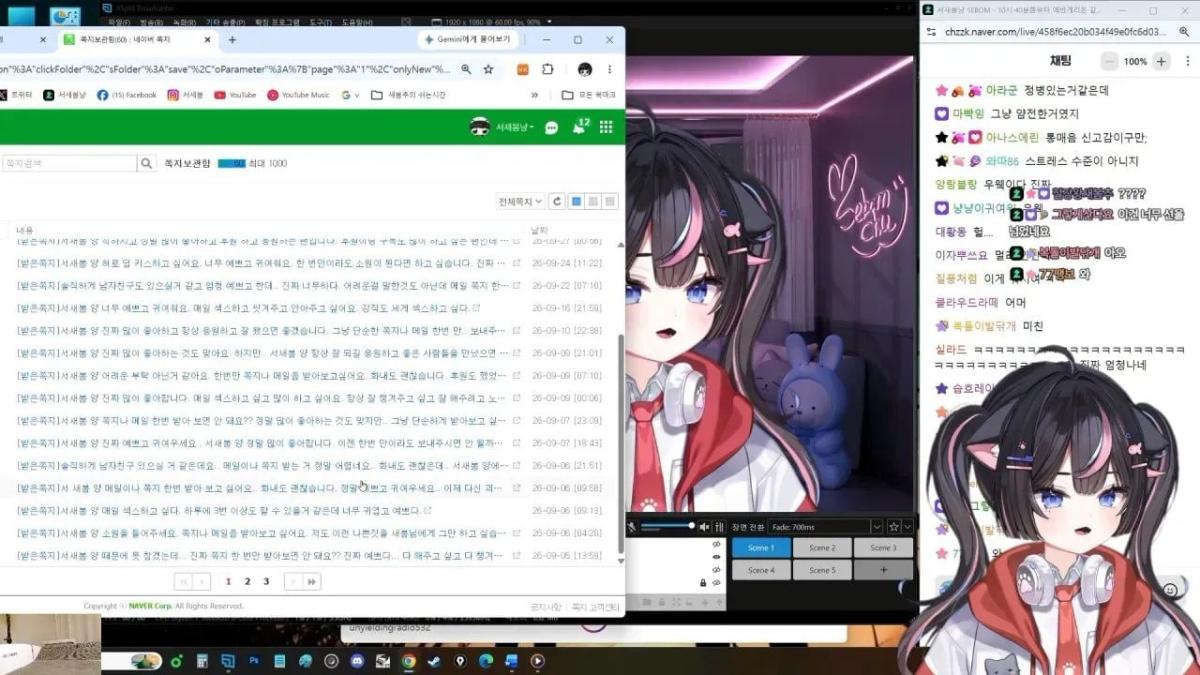Open a new Chrome tab
The image size is (1200, 675).
coord(232,40)
